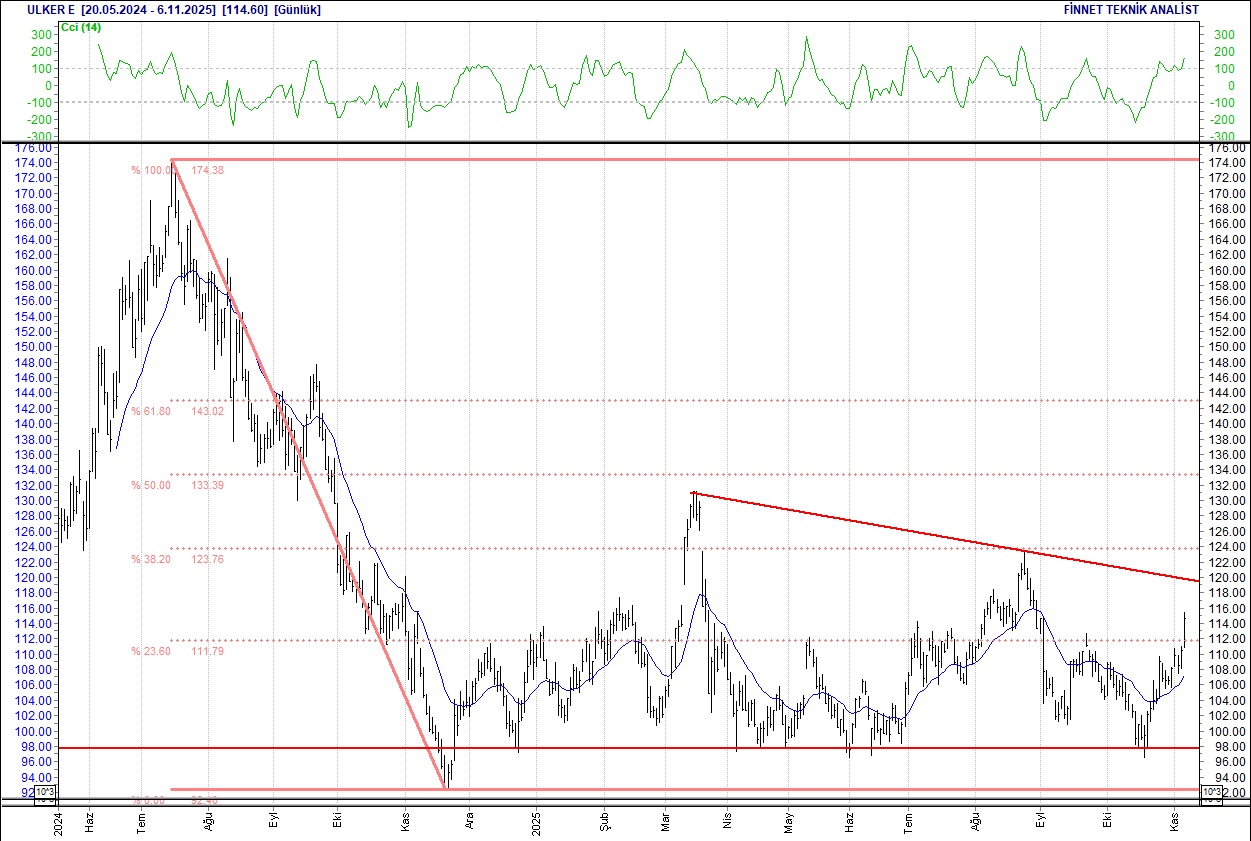Click the divider between CCI and price panels
The image size is (1251, 841).
click(x=625, y=142)
